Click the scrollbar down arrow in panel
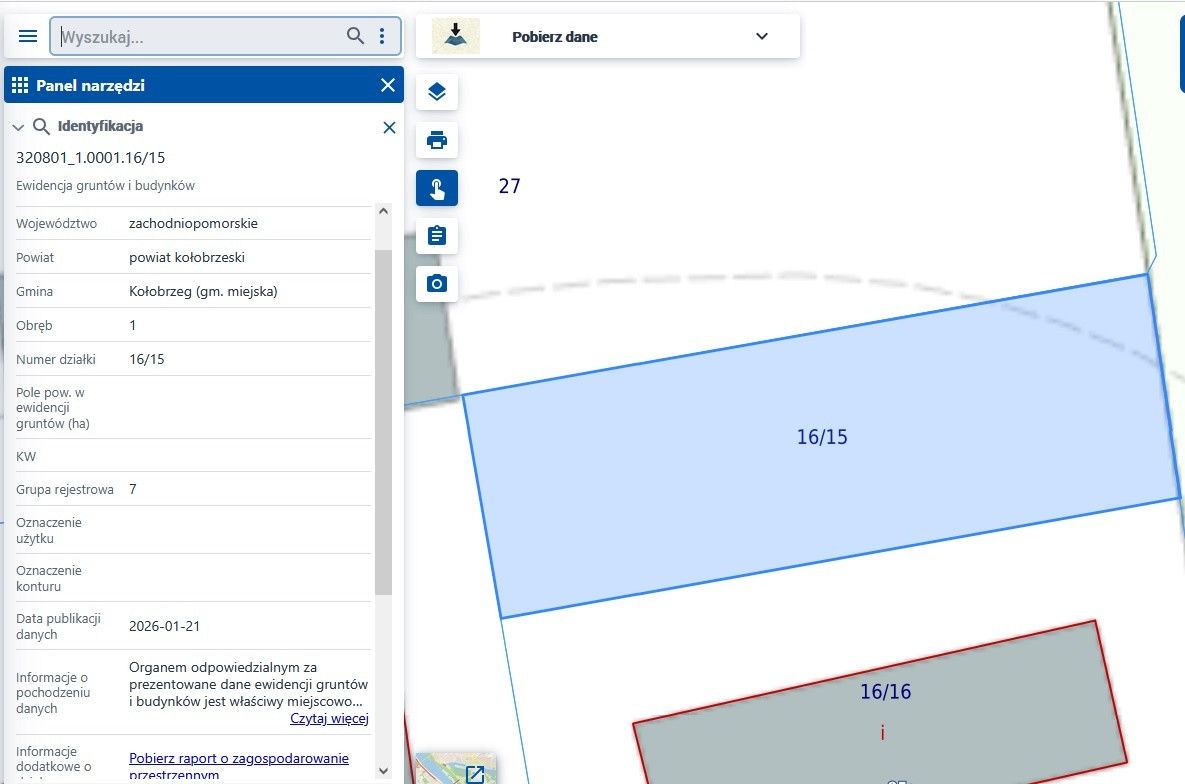 pos(383,770)
